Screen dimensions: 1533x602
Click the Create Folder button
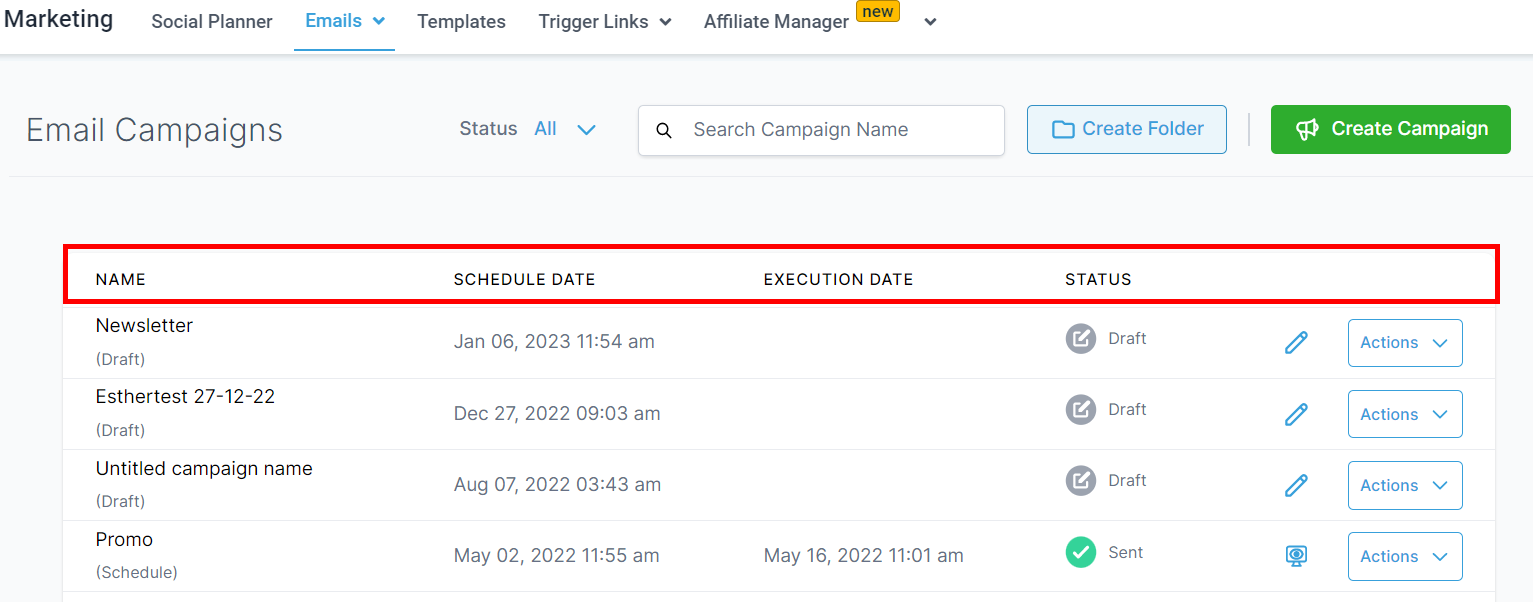click(x=1126, y=129)
